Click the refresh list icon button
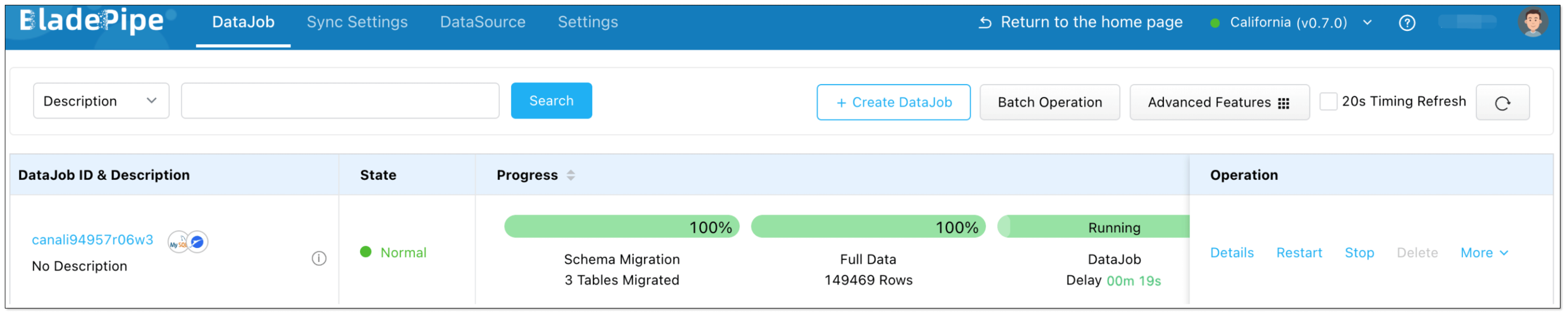The image size is (1568, 316). (x=1502, y=102)
